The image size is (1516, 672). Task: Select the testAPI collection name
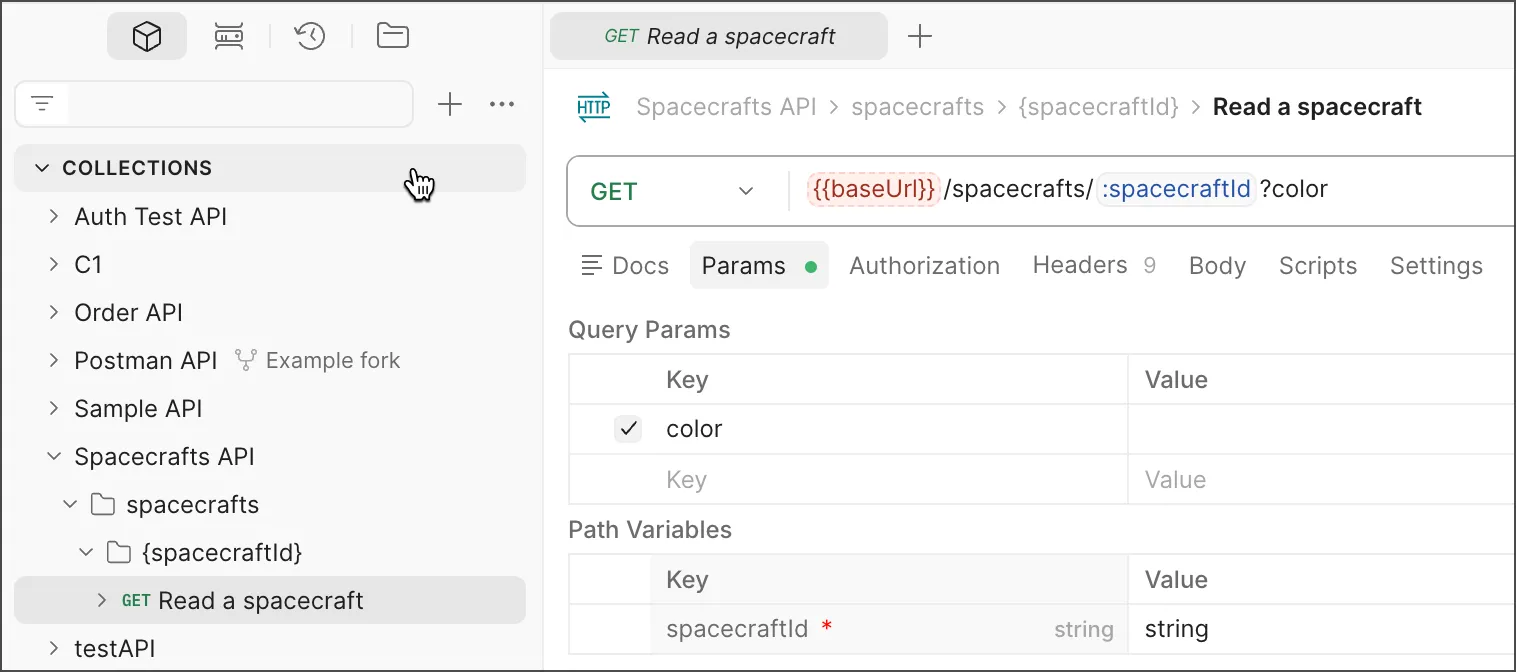click(x=115, y=649)
